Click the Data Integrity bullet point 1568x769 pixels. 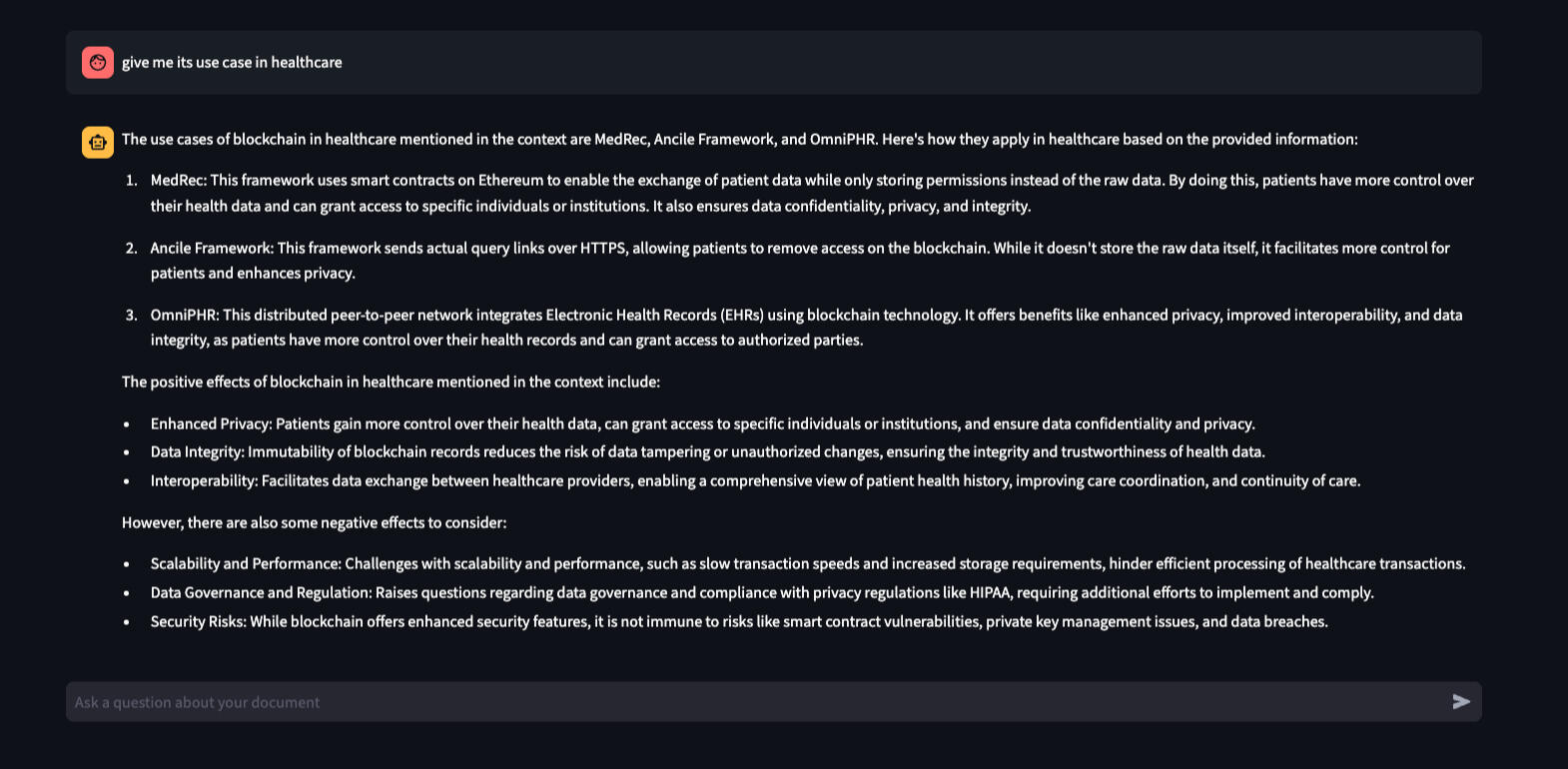(707, 451)
